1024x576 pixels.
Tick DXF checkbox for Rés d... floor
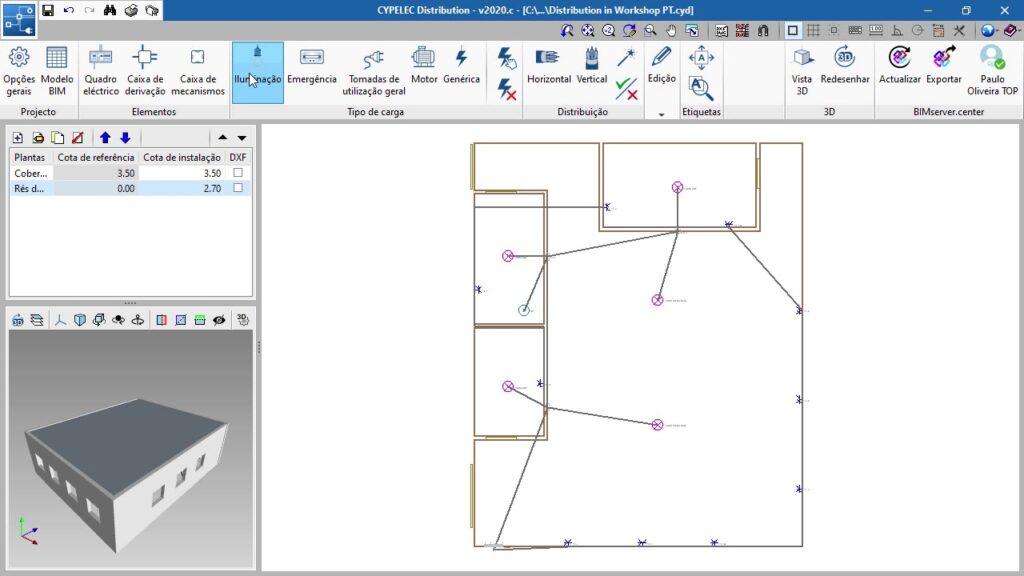(237, 188)
